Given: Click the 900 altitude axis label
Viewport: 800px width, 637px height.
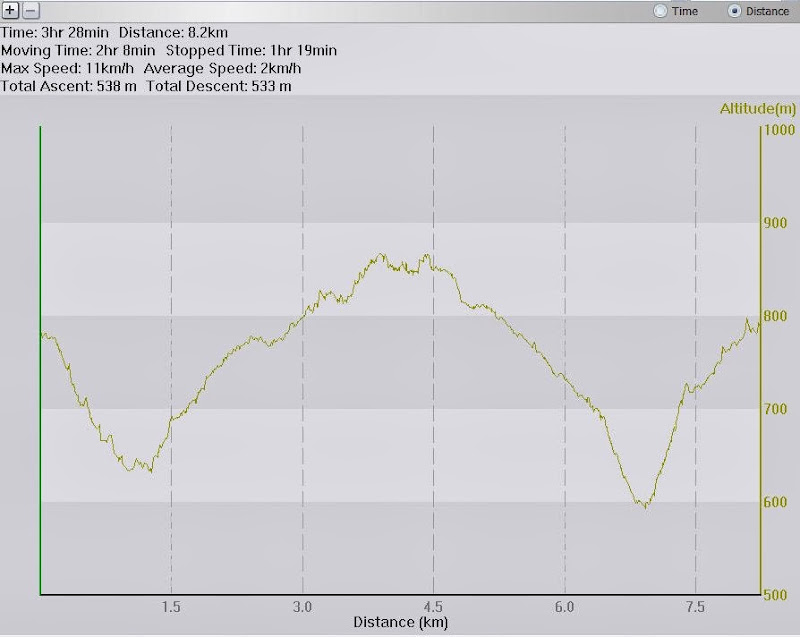Looking at the screenshot, I should [775, 223].
